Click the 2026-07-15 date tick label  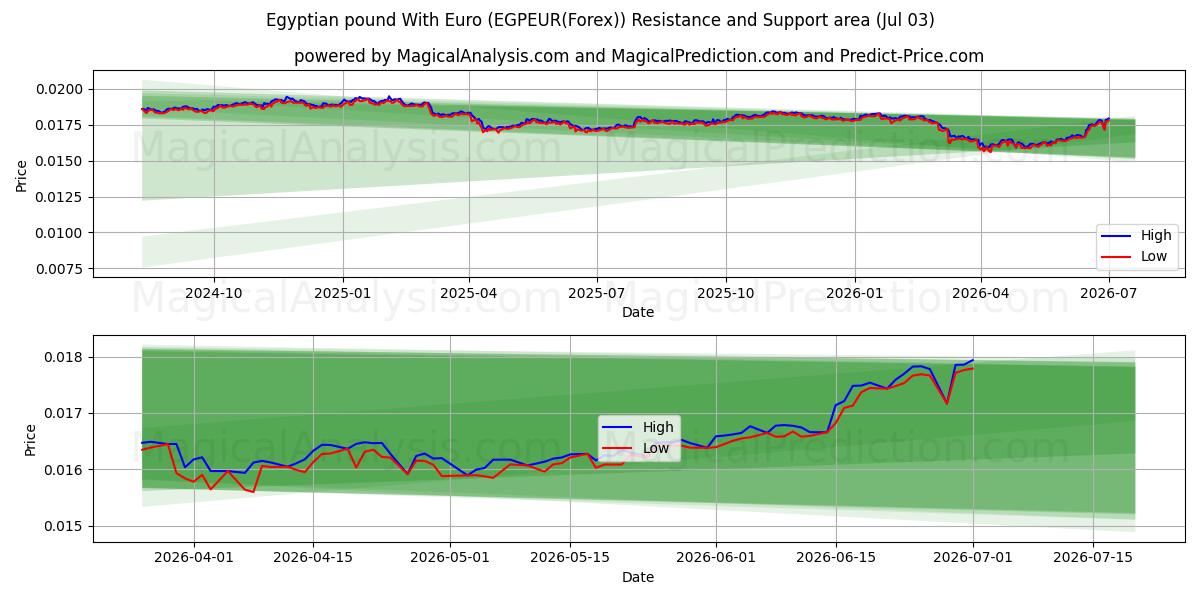pyautogui.click(x=1093, y=558)
